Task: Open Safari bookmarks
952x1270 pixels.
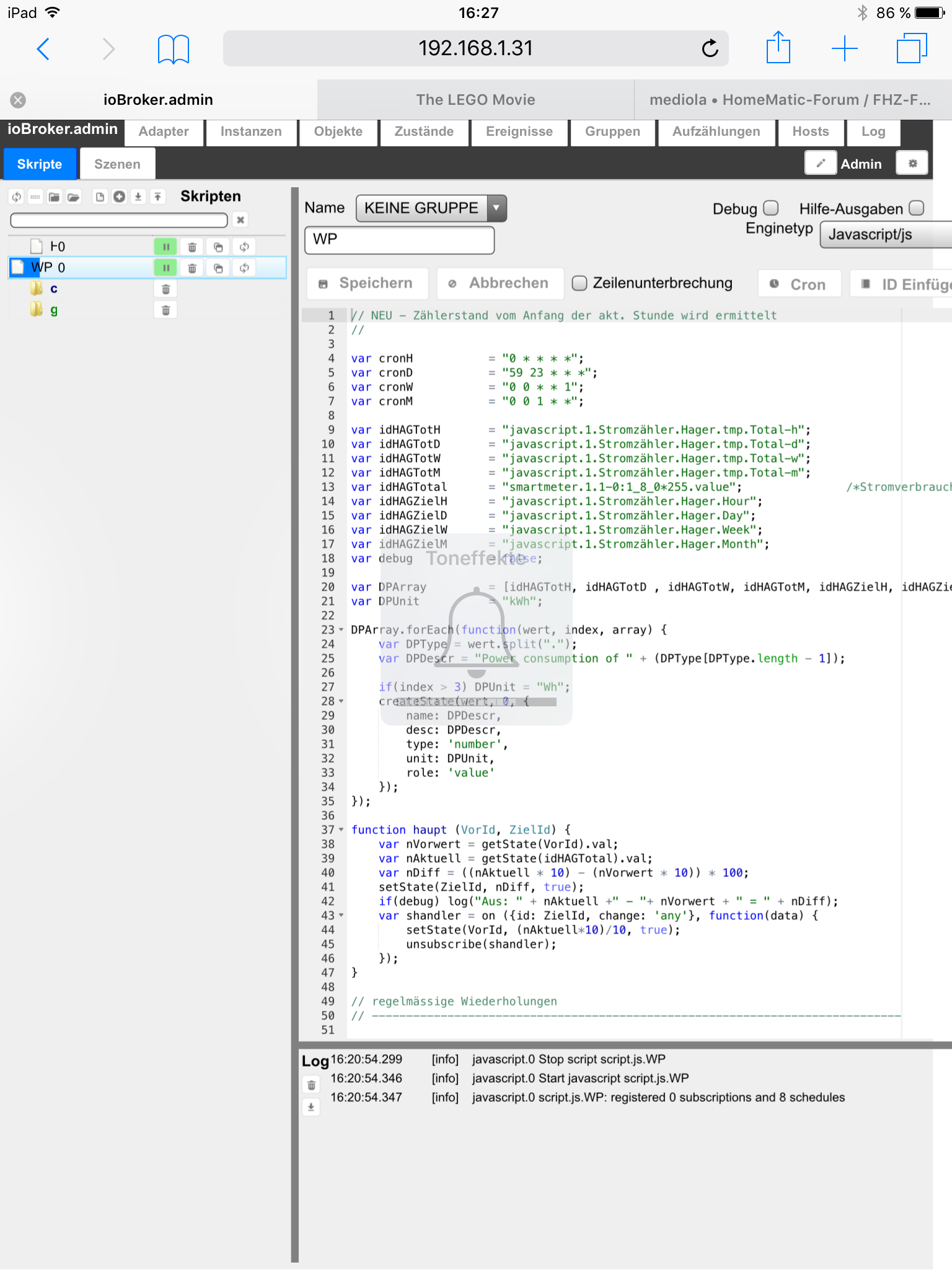Action: pyautogui.click(x=173, y=49)
